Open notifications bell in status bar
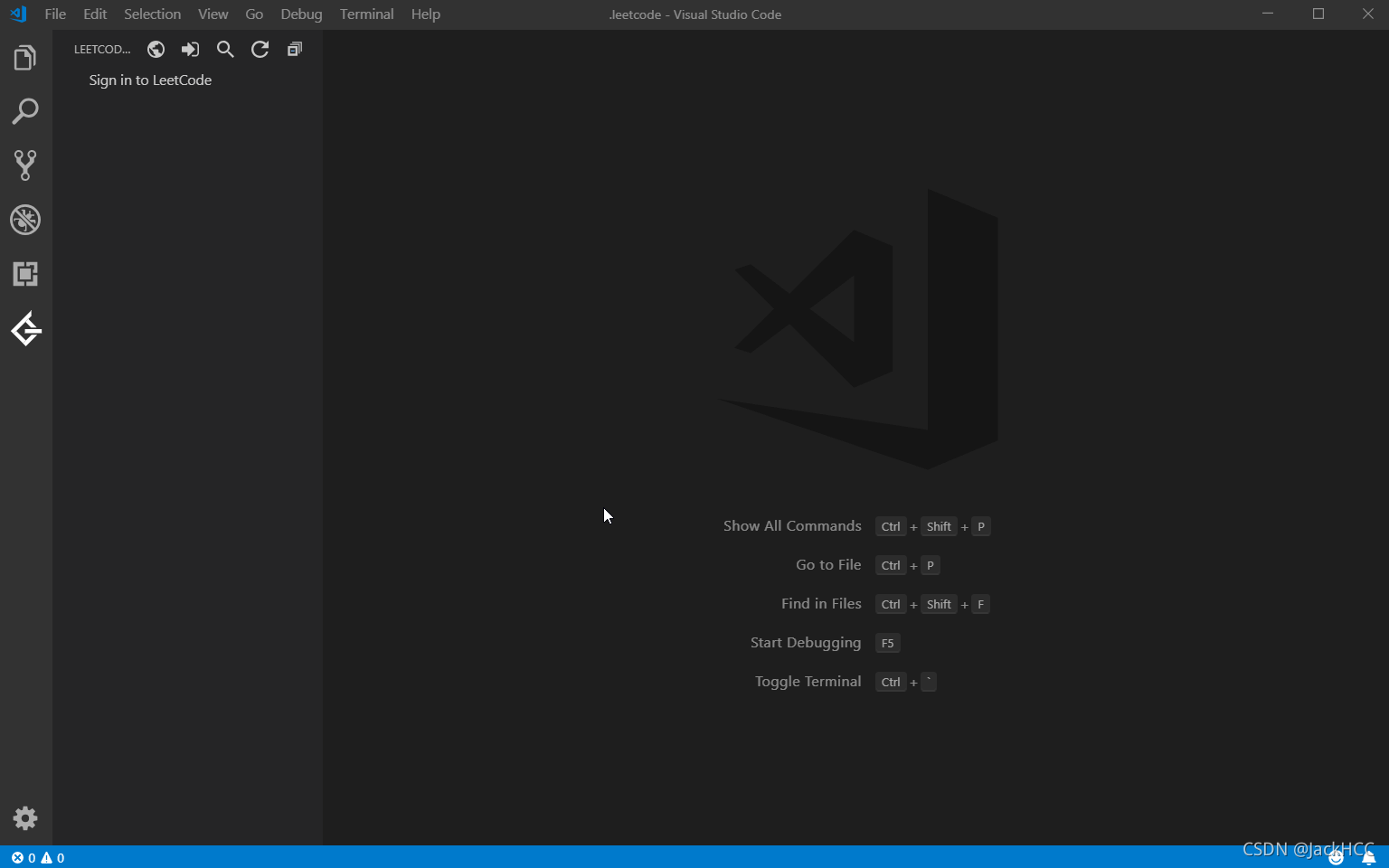 [1368, 858]
